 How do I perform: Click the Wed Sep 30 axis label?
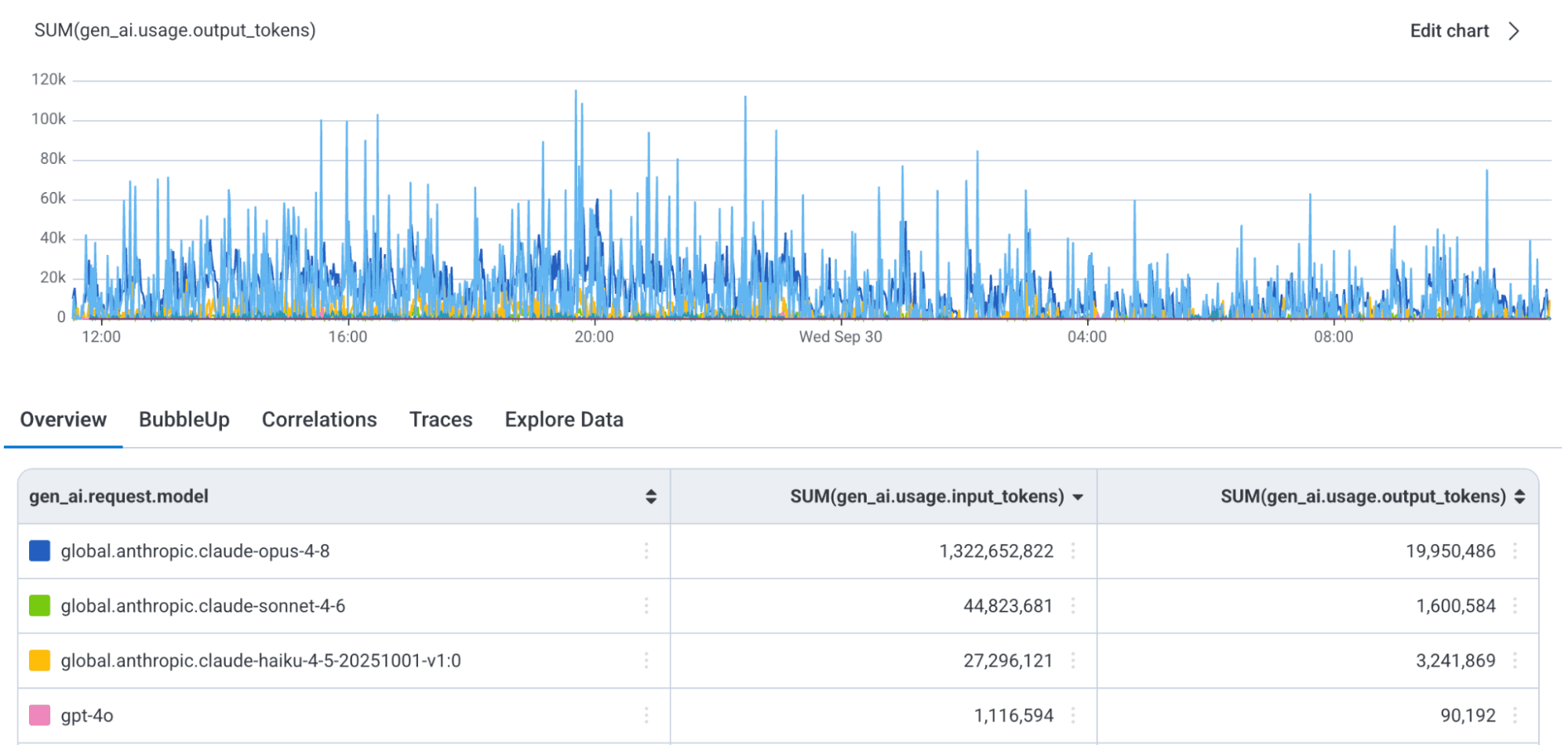(x=840, y=337)
